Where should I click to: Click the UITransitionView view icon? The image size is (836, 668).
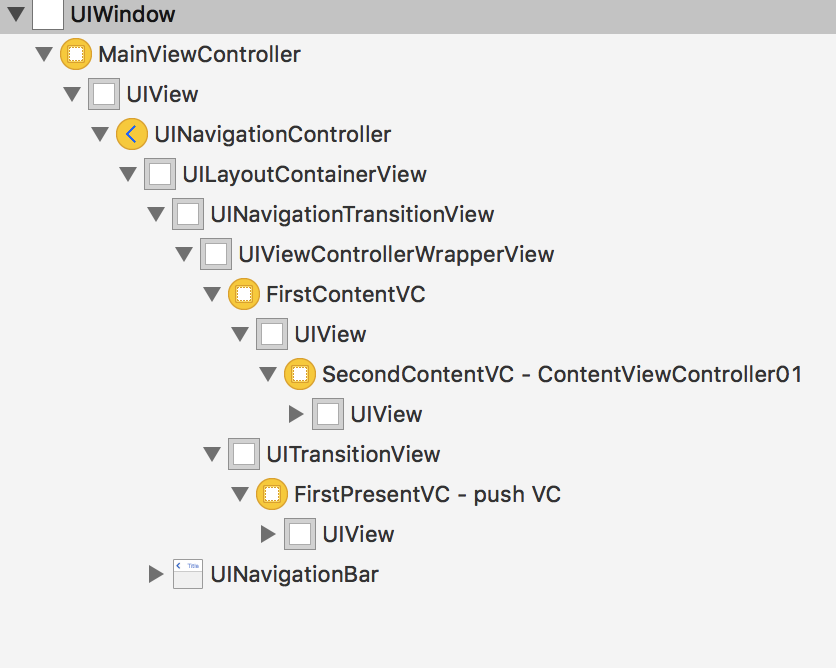click(244, 454)
